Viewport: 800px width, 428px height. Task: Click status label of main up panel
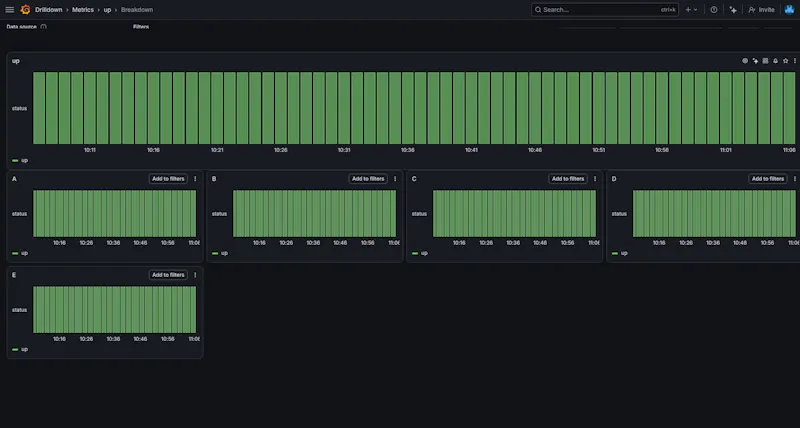click(19, 108)
